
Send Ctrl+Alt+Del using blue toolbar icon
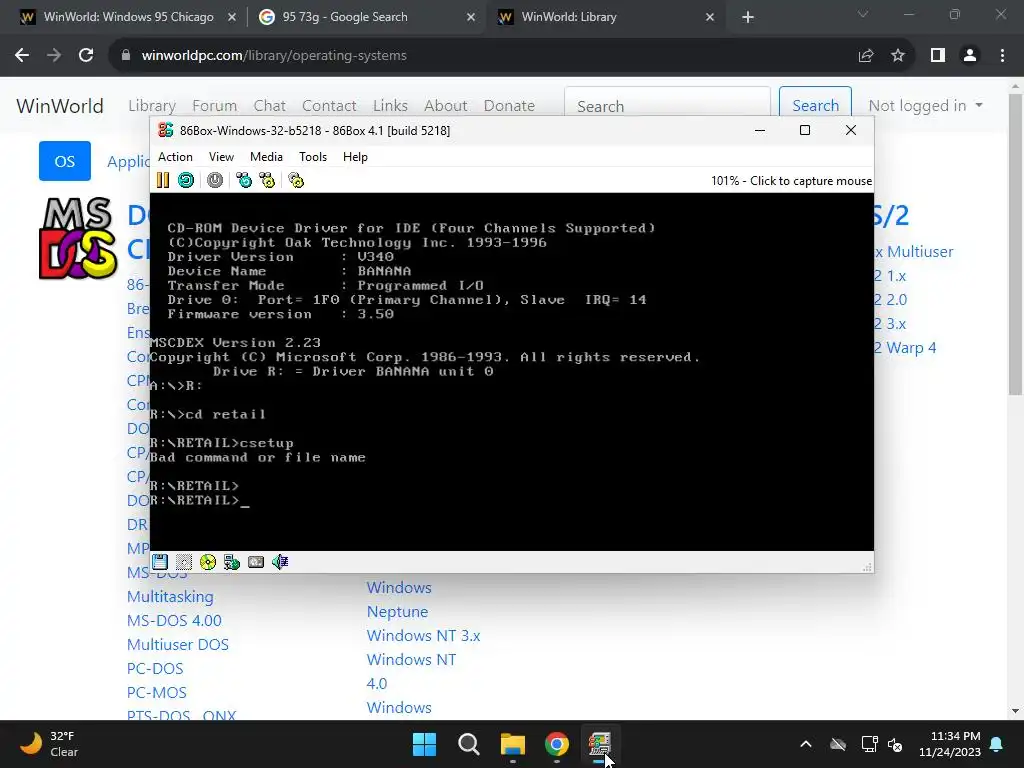244,180
